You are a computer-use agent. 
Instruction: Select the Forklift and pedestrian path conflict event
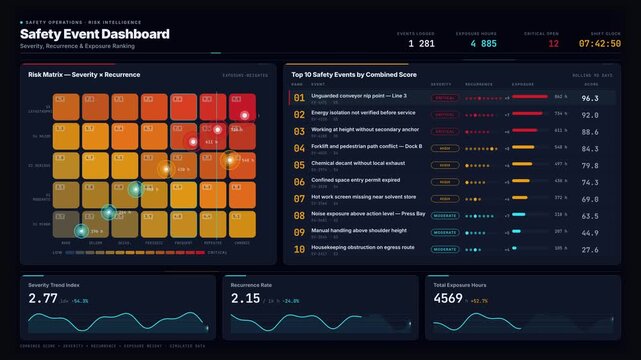(x=452, y=148)
